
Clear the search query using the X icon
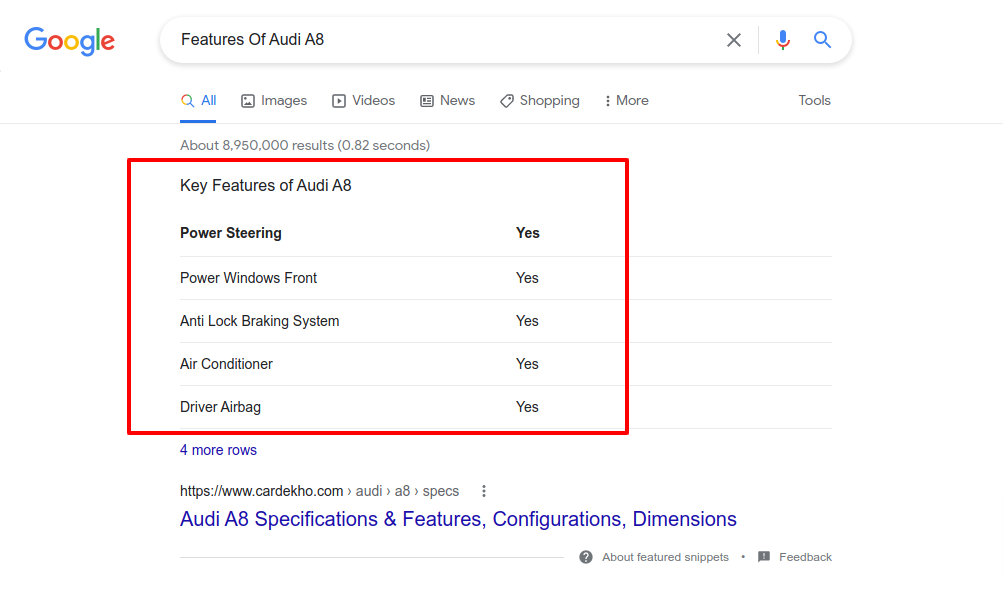[x=734, y=39]
